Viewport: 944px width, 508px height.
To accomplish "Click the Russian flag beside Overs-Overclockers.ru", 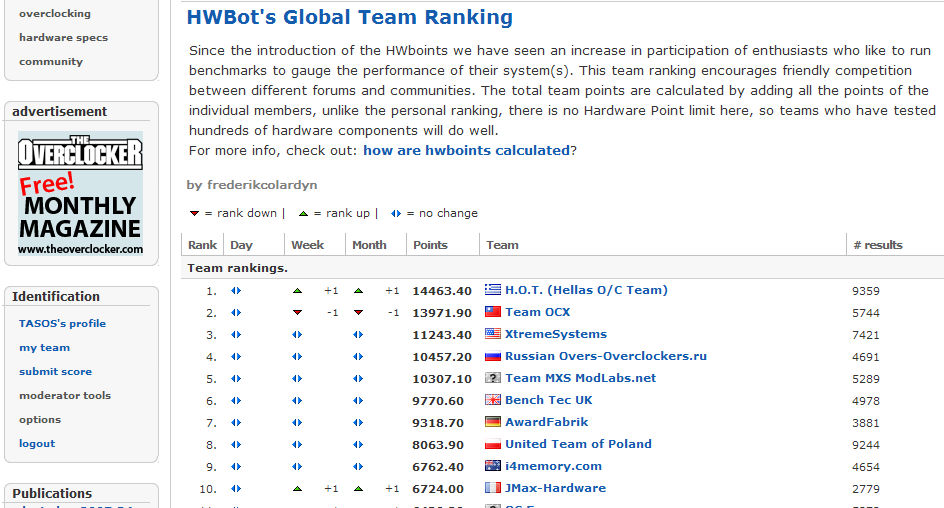I will click(492, 356).
